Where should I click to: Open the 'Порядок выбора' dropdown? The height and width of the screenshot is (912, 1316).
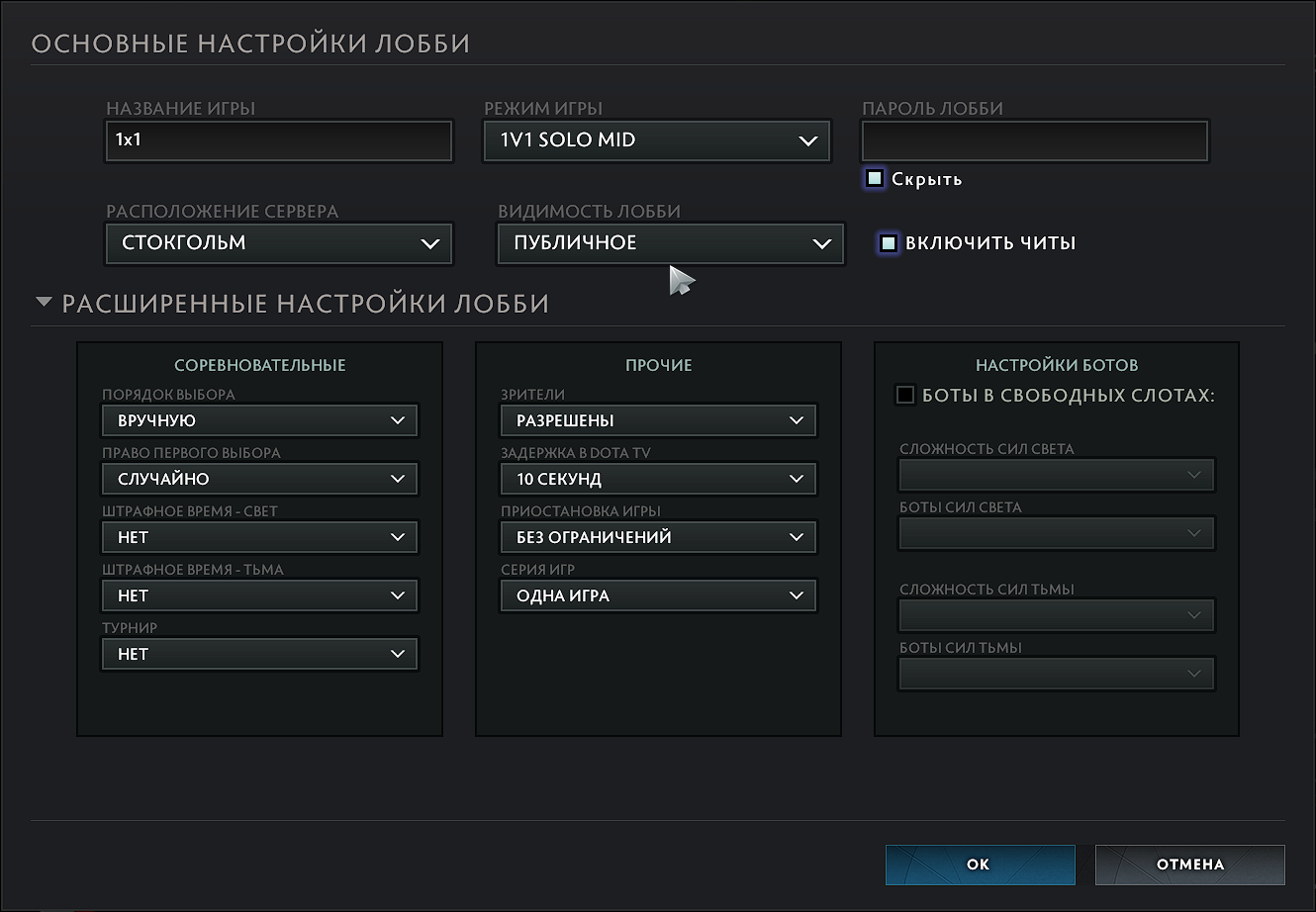[259, 420]
